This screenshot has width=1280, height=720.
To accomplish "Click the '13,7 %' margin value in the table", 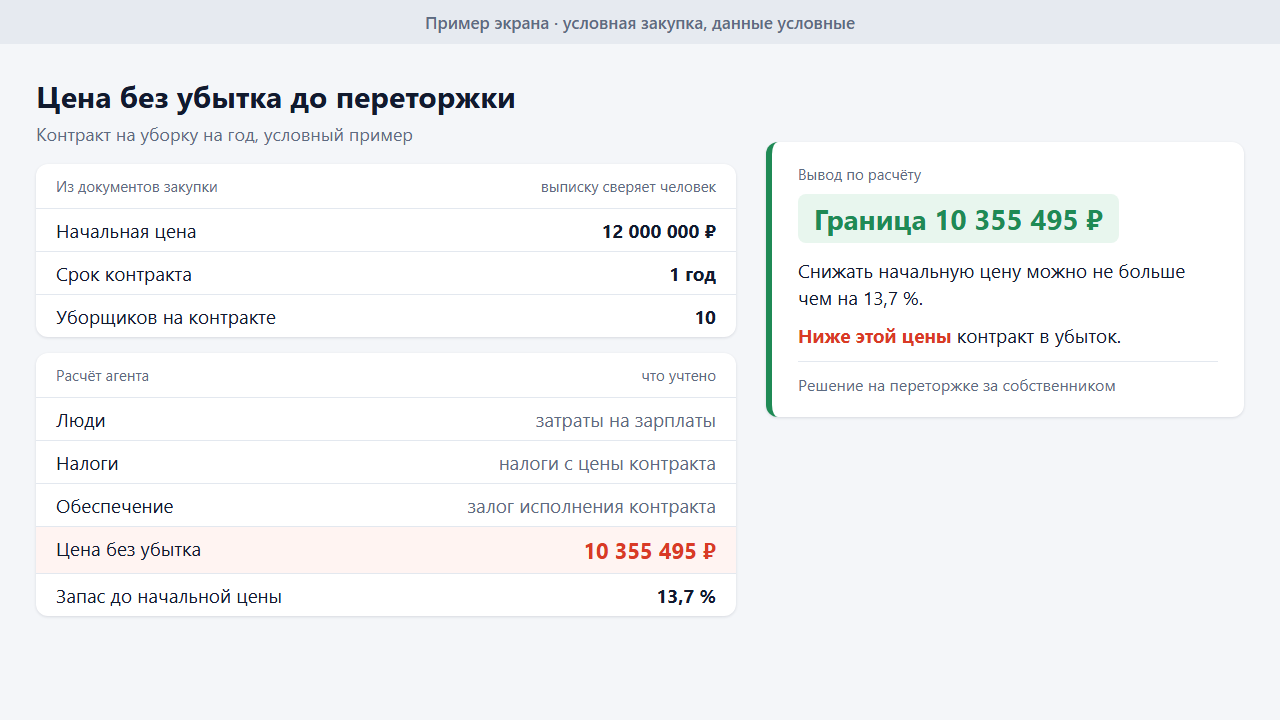I will (x=686, y=597).
